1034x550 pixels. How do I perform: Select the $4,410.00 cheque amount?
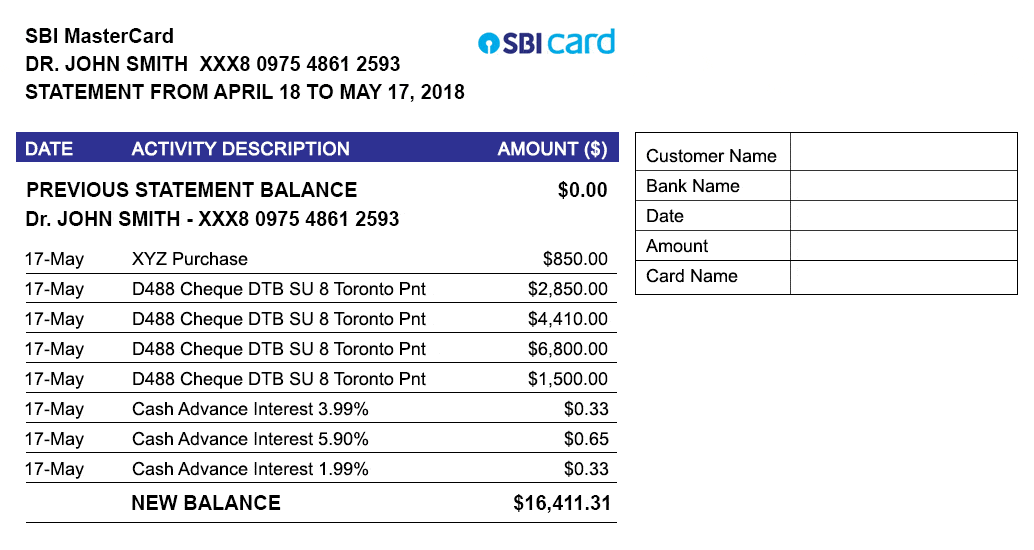click(x=567, y=319)
